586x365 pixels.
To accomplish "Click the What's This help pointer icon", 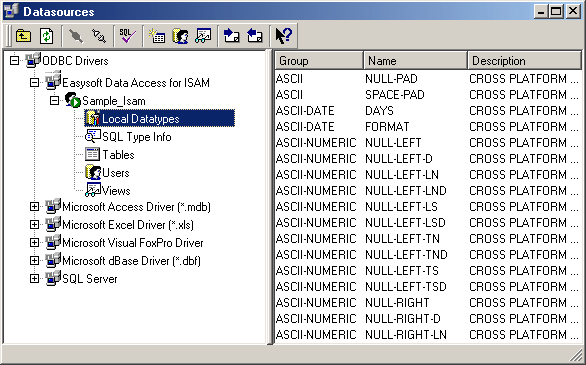I will 284,36.
